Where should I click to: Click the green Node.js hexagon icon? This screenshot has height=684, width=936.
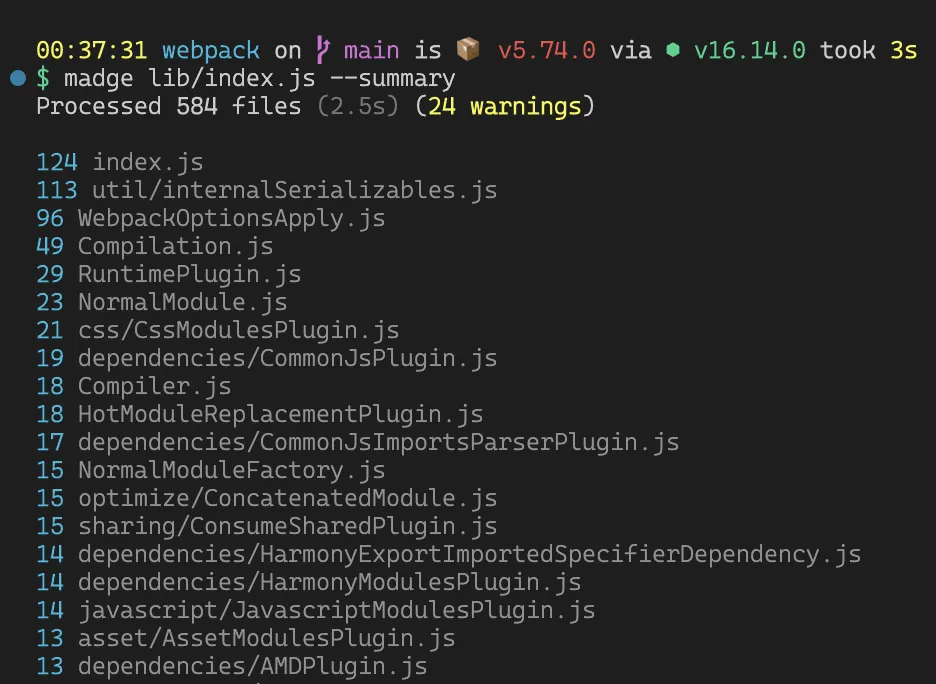pos(673,50)
